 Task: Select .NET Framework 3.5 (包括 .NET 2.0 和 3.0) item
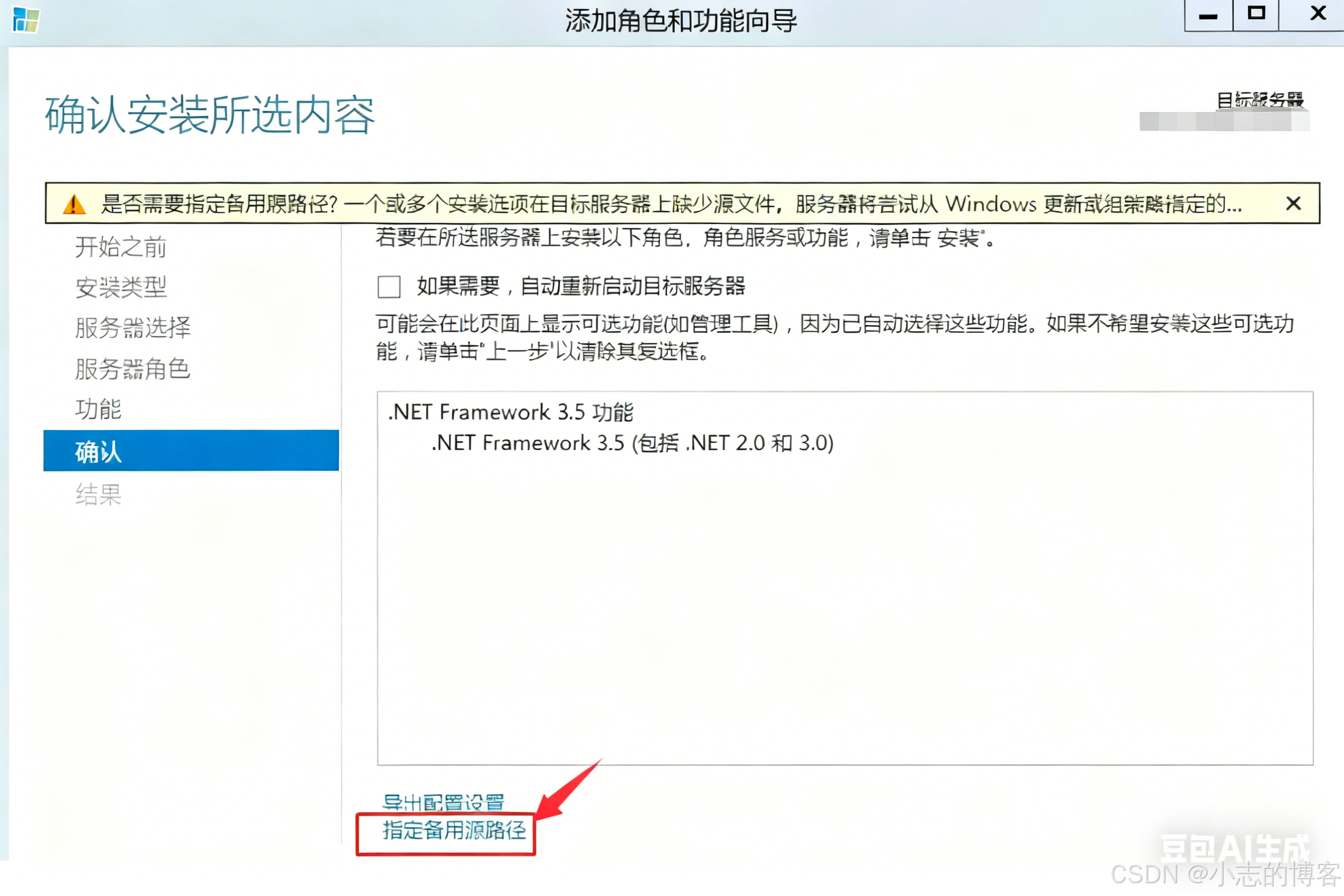tap(632, 443)
